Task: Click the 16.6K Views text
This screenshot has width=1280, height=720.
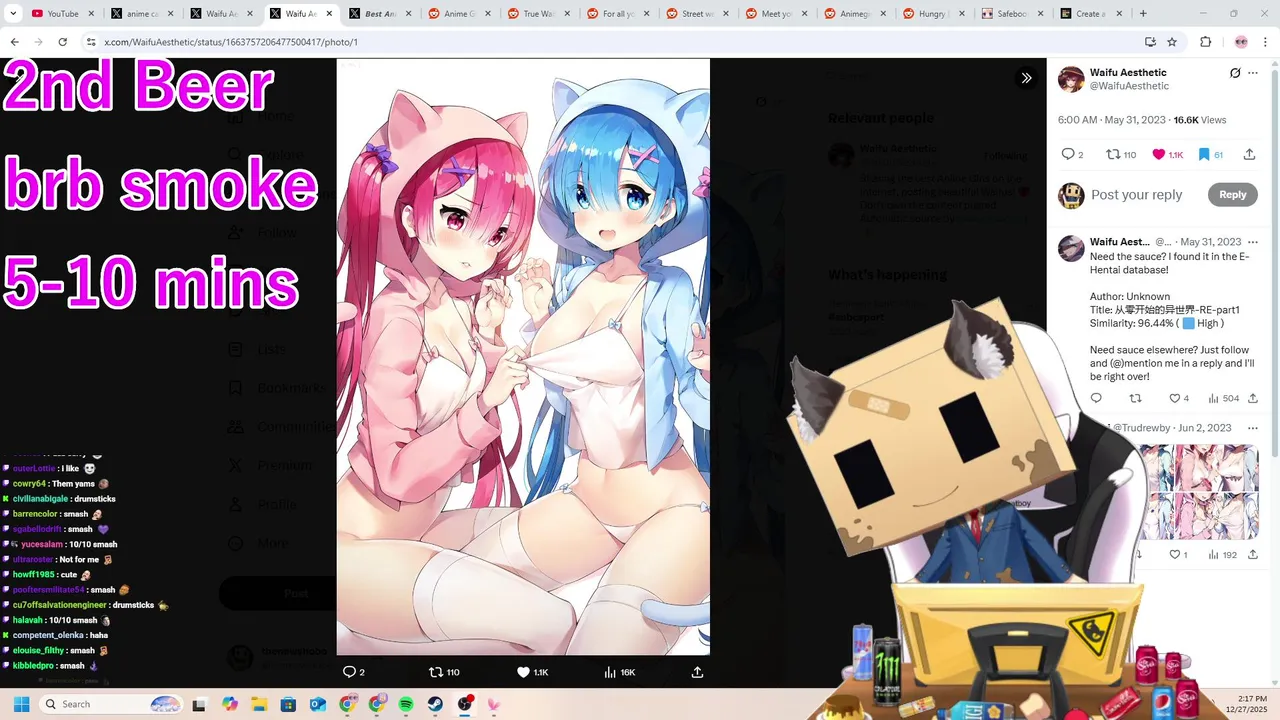Action: [x=1199, y=120]
